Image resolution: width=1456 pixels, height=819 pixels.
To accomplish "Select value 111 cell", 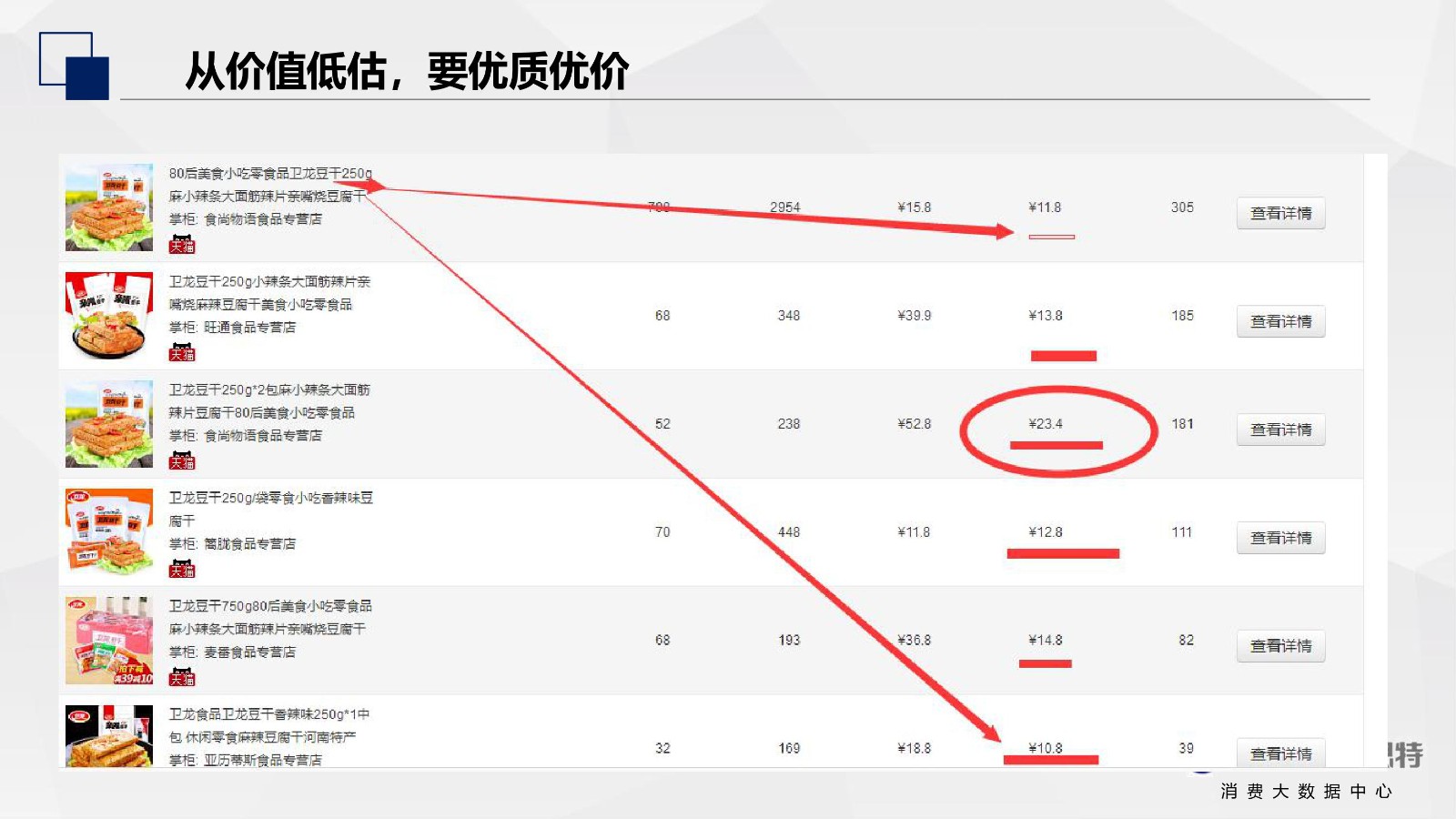I will pyautogui.click(x=1182, y=532).
